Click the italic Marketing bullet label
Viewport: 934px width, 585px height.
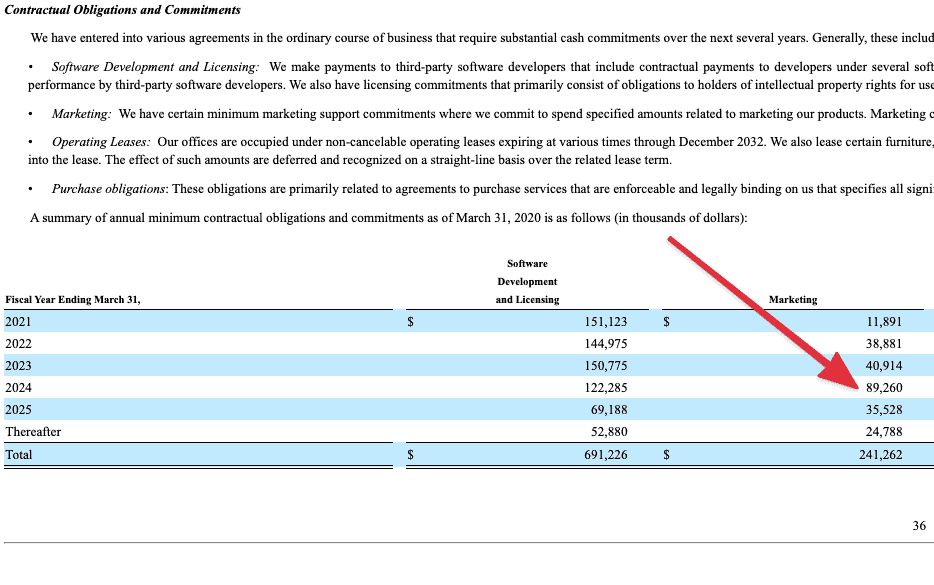point(82,114)
